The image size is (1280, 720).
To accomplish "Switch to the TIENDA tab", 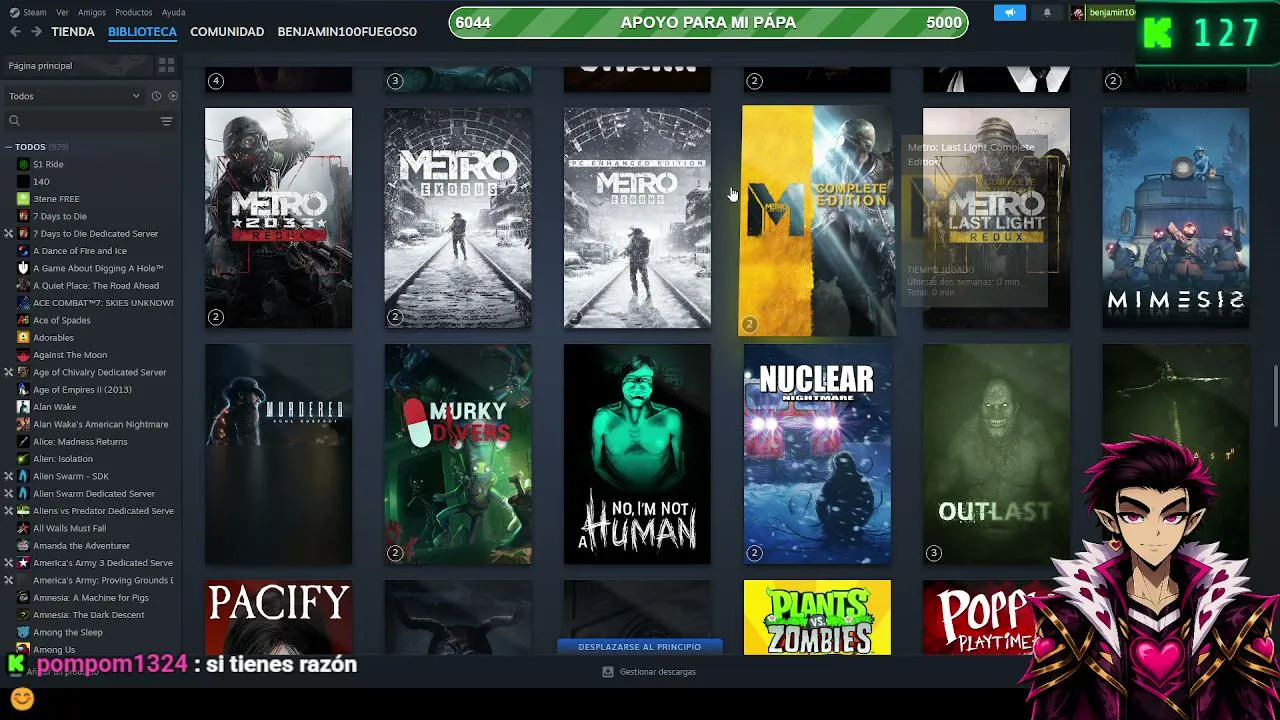I will pyautogui.click(x=73, y=32).
